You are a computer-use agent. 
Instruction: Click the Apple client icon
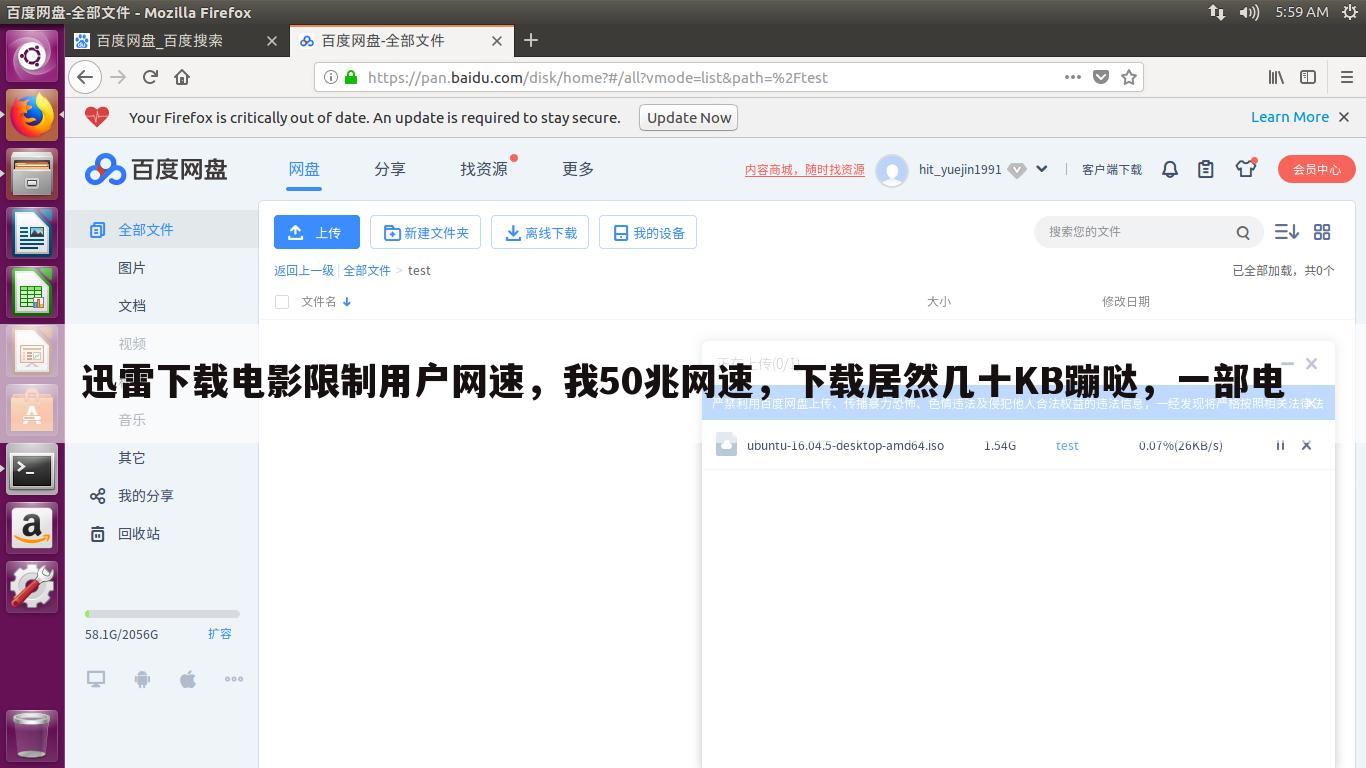pyautogui.click(x=188, y=679)
